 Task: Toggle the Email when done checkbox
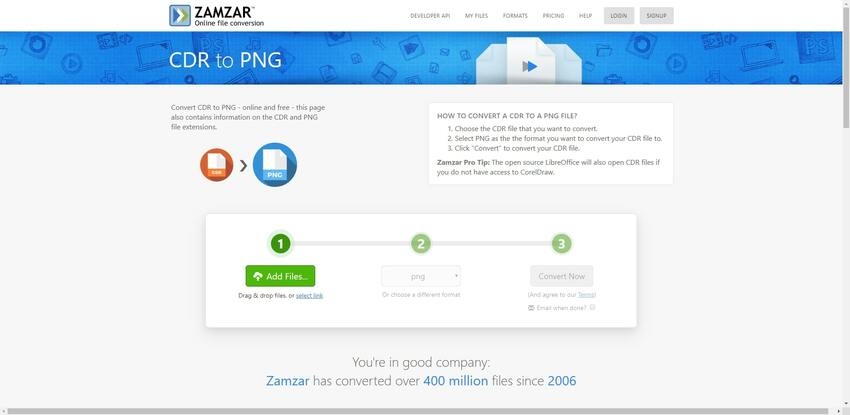[x=593, y=307]
